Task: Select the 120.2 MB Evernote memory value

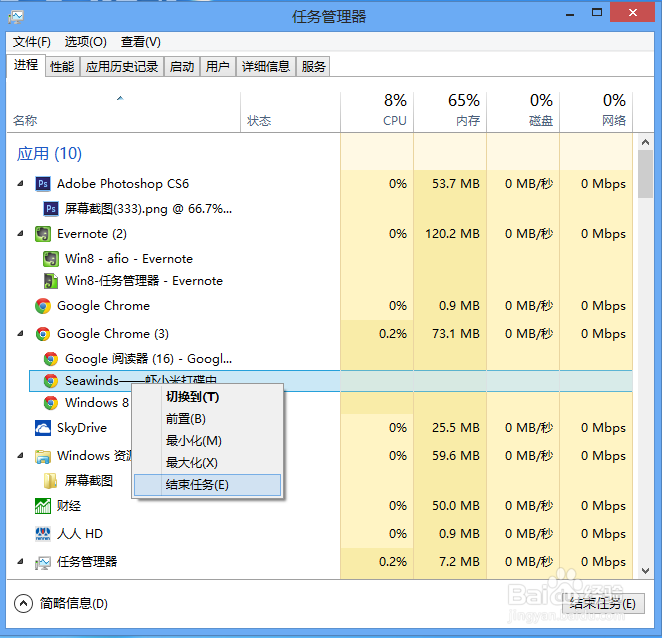Action: point(452,234)
